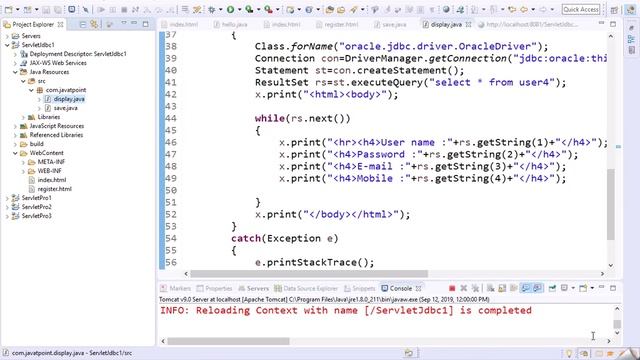Toggle Show Console on standard output change
640x360 pixels.
526,288
